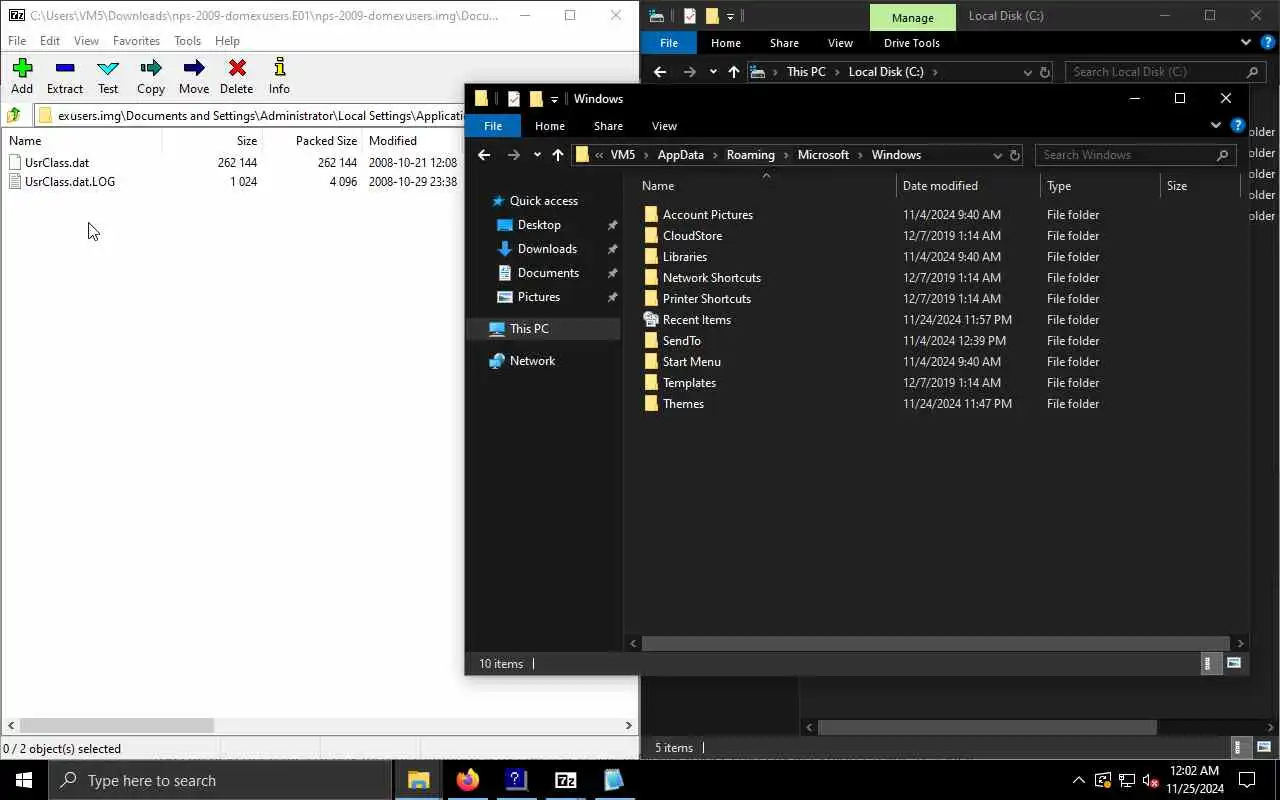Click This PC breadcrumb in Local Disk window
Screen dimensions: 1280x800
pos(806,72)
